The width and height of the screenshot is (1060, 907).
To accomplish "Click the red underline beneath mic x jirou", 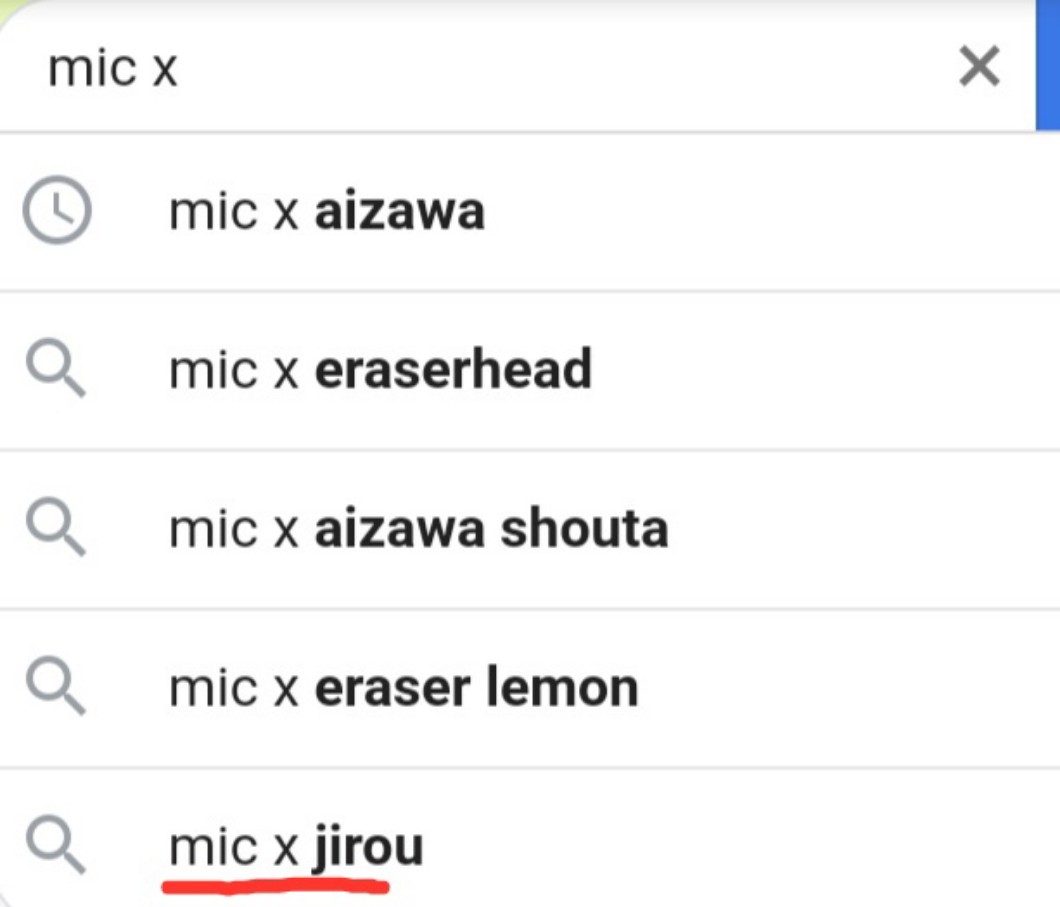I will click(275, 885).
